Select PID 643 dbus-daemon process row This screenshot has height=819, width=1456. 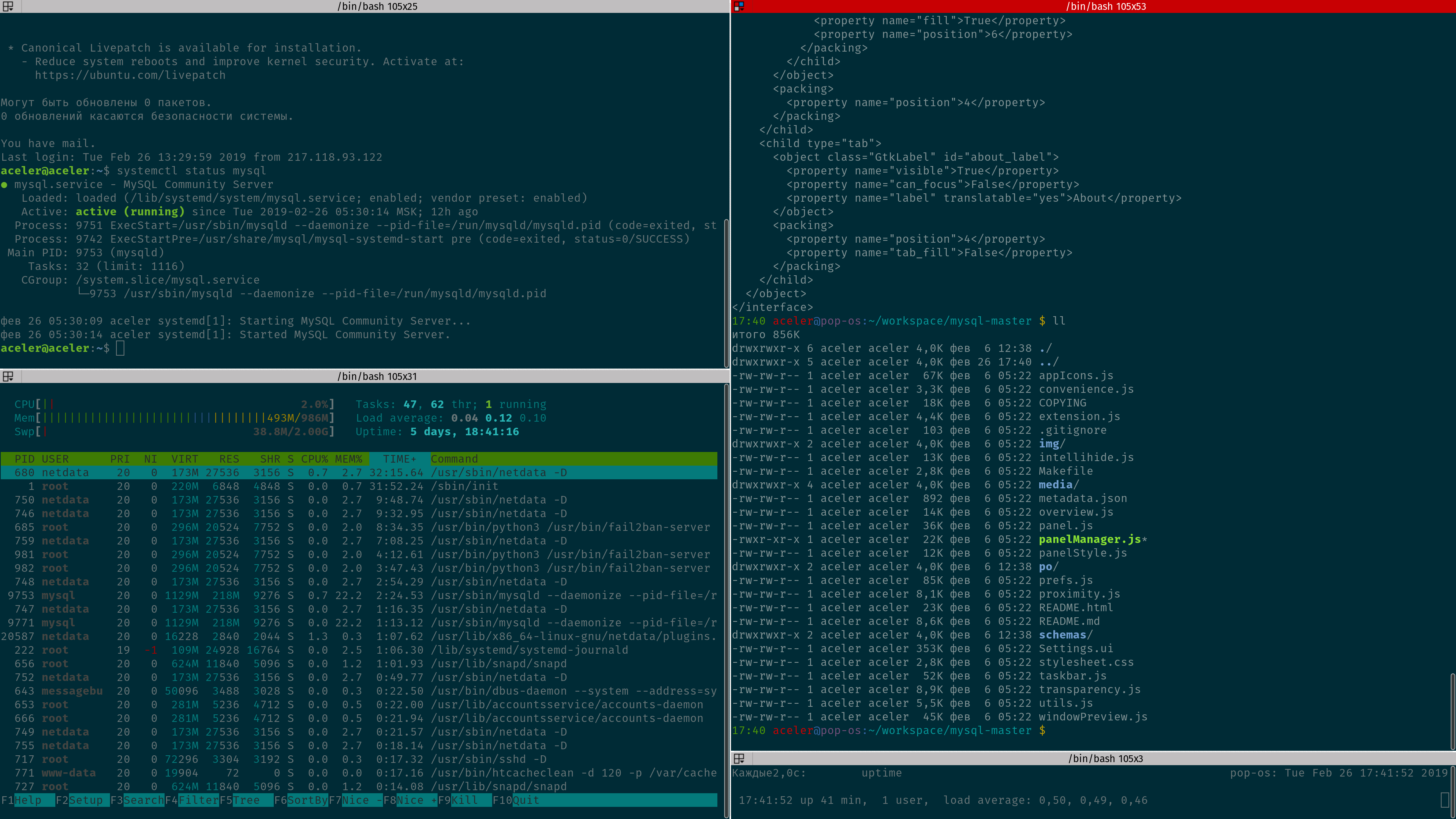click(359, 691)
